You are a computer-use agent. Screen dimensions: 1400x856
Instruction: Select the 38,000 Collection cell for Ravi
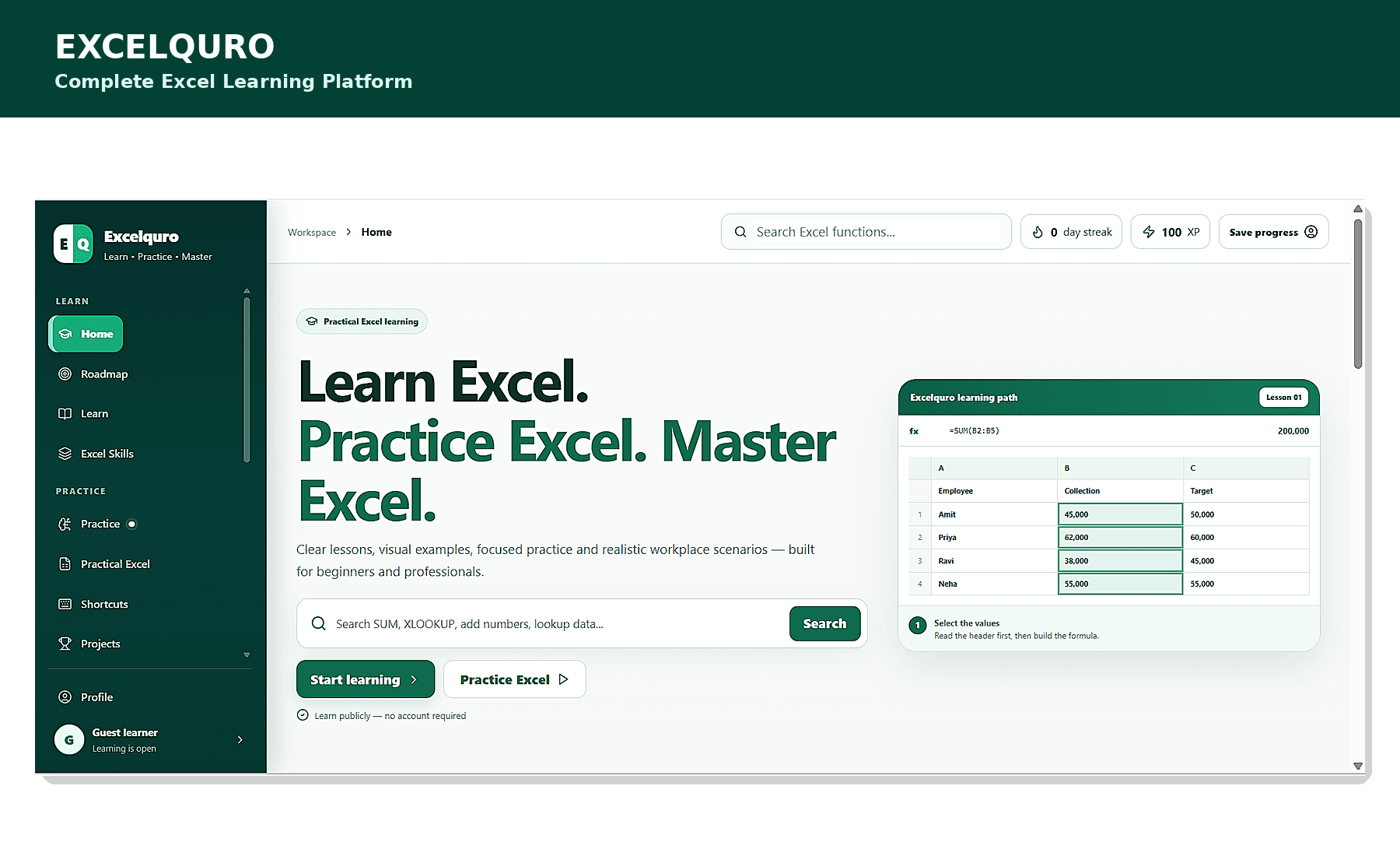[x=1121, y=561]
